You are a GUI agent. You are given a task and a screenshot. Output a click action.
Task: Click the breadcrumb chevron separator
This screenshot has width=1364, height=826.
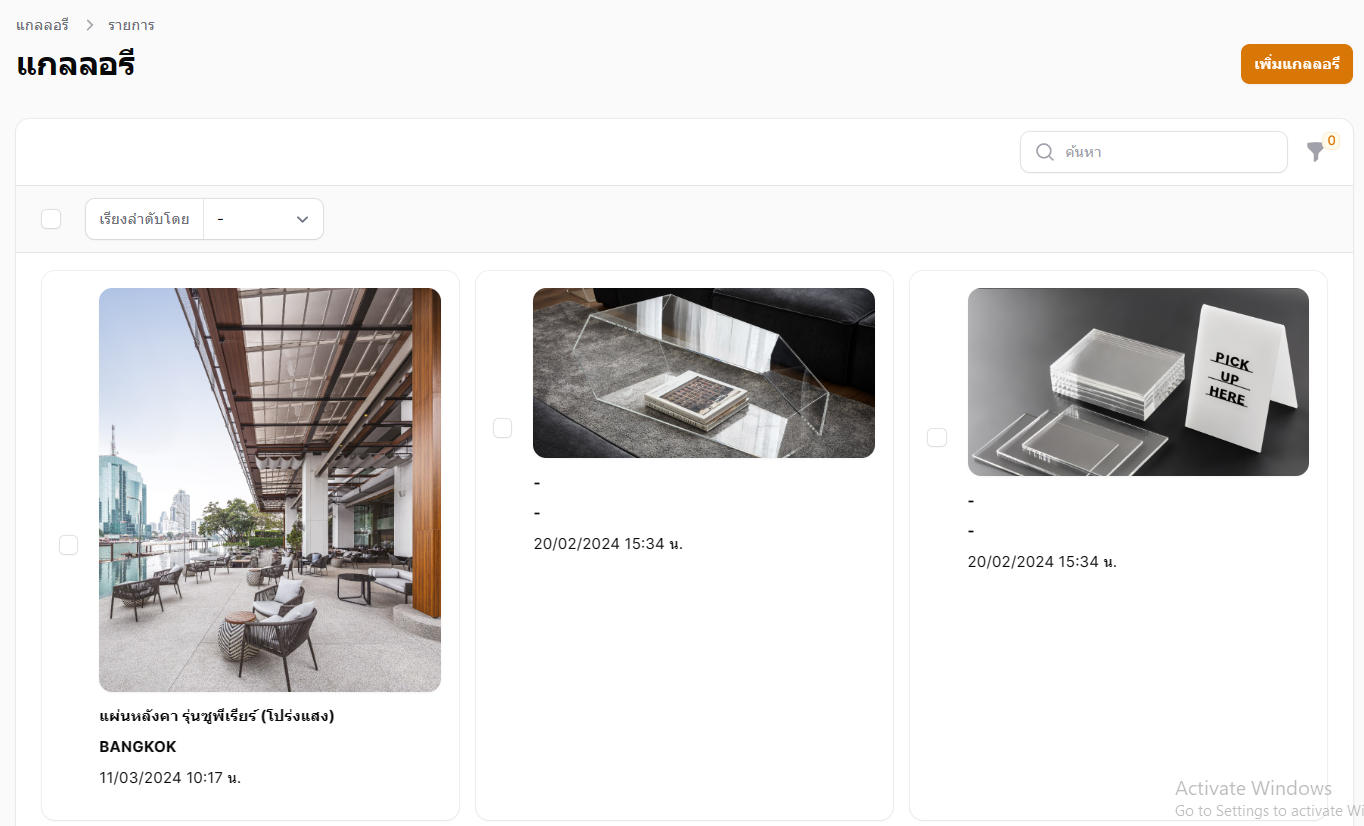(89, 25)
